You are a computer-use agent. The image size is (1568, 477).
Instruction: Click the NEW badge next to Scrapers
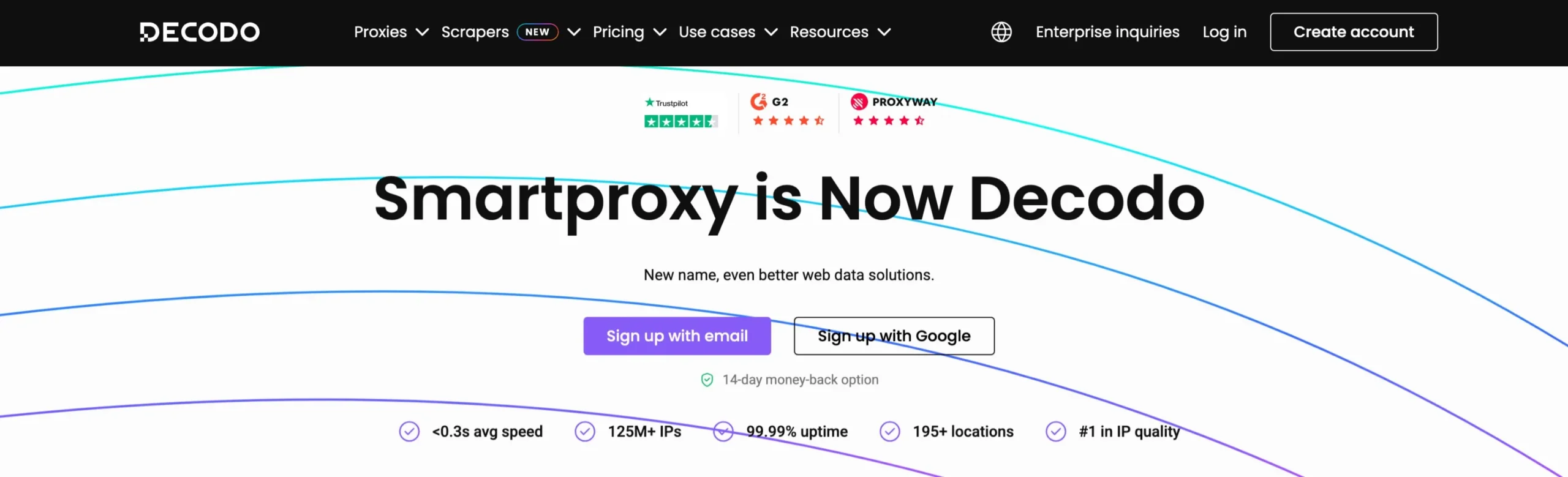point(538,32)
